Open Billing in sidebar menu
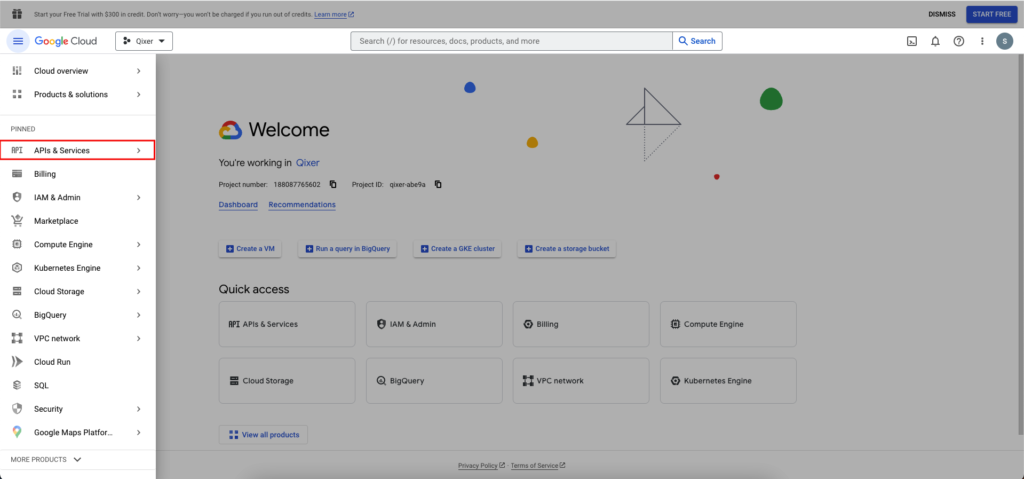 coord(78,174)
